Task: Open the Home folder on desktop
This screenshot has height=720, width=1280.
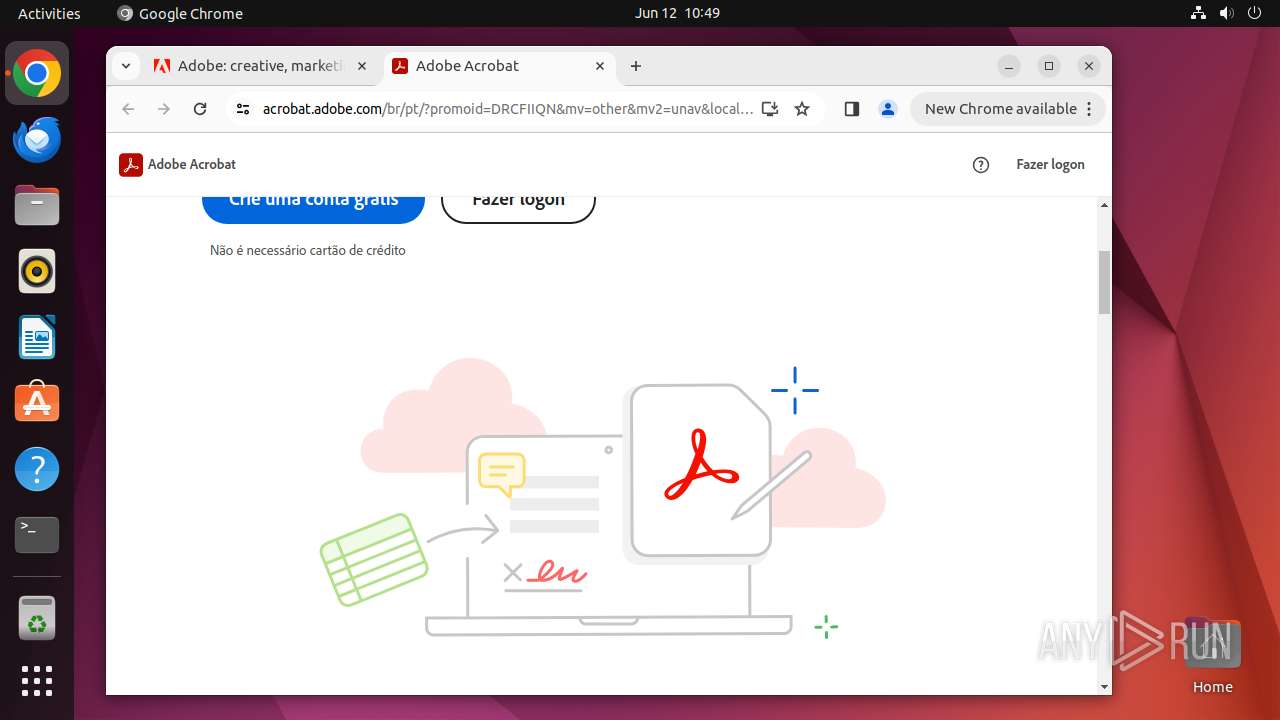Action: 1212,656
